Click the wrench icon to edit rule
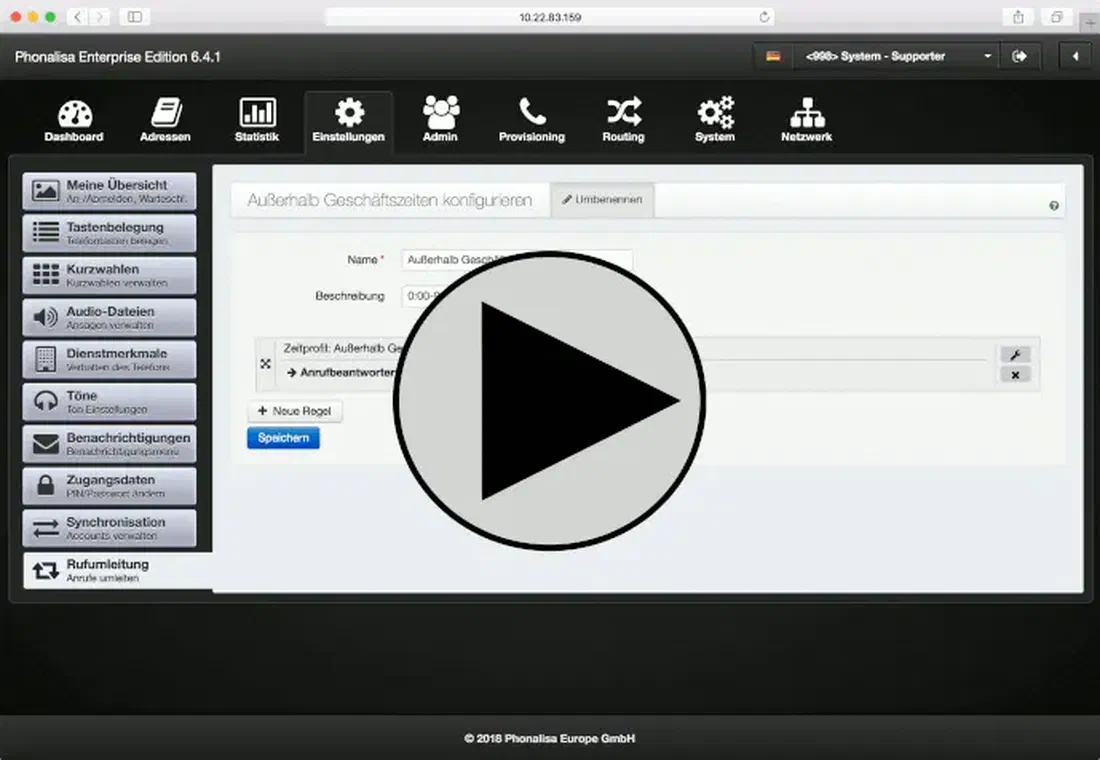The height and width of the screenshot is (760, 1100). coord(1015,354)
